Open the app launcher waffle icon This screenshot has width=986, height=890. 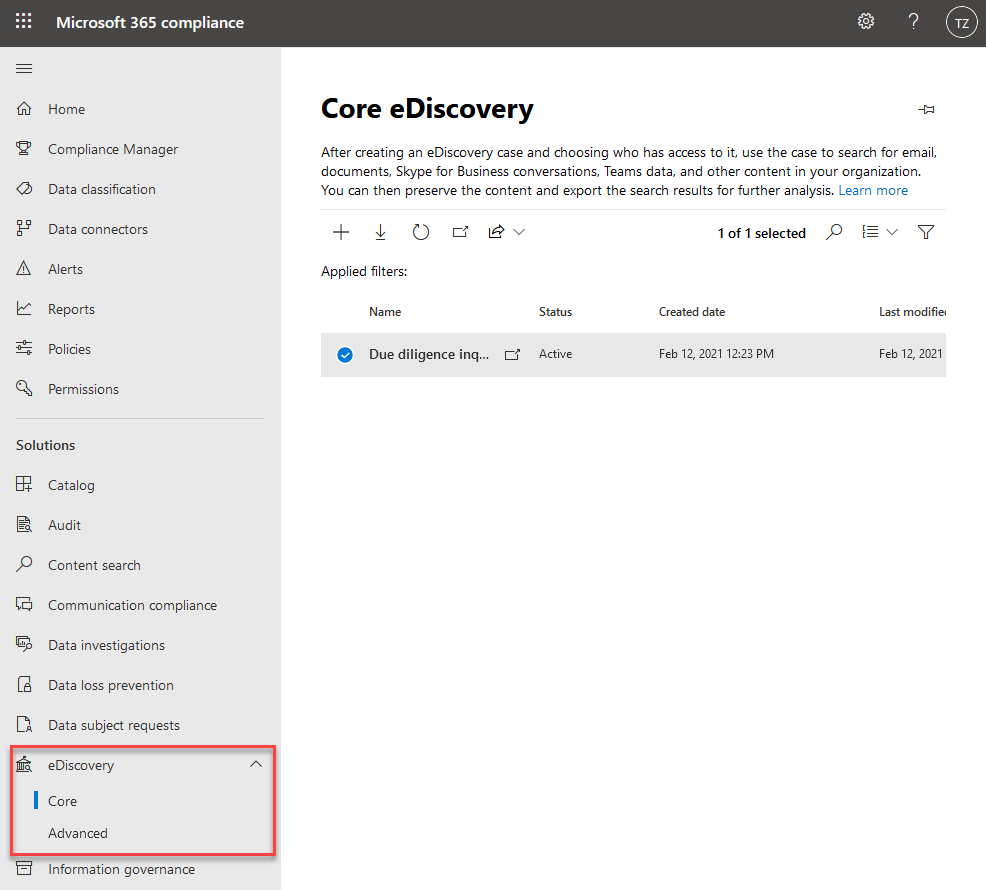pos(24,22)
